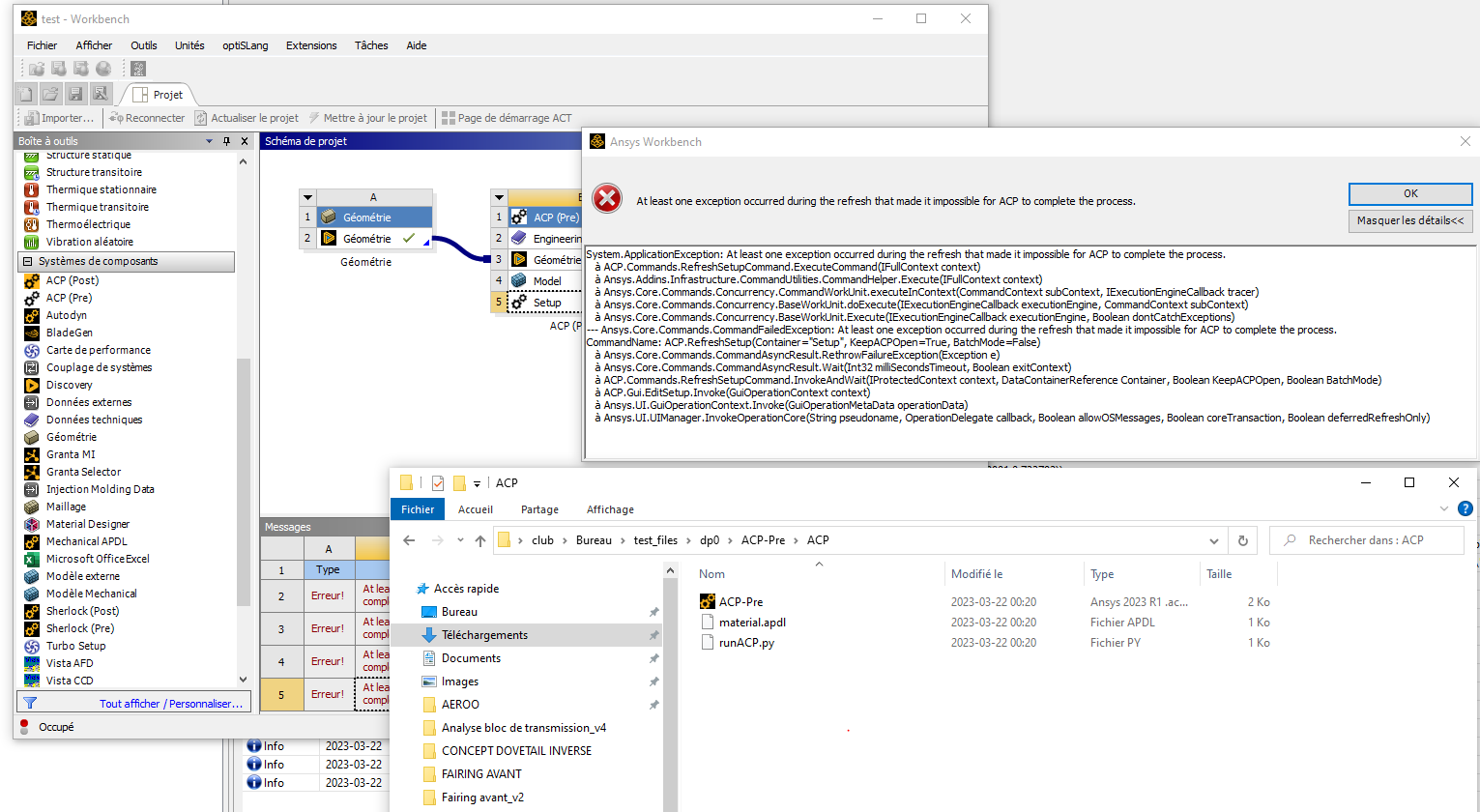The image size is (1480, 812).
Task: Click Explorer up-one-level arrow
Action: click(480, 540)
